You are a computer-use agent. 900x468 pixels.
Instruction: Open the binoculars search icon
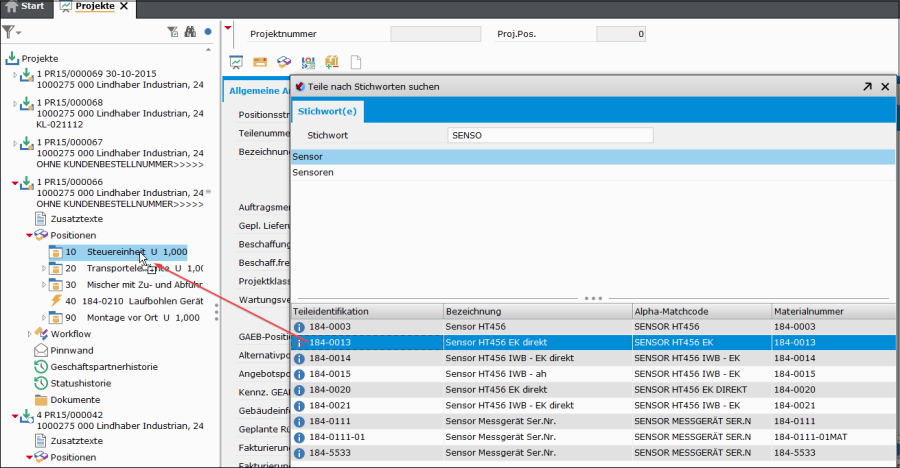click(190, 32)
